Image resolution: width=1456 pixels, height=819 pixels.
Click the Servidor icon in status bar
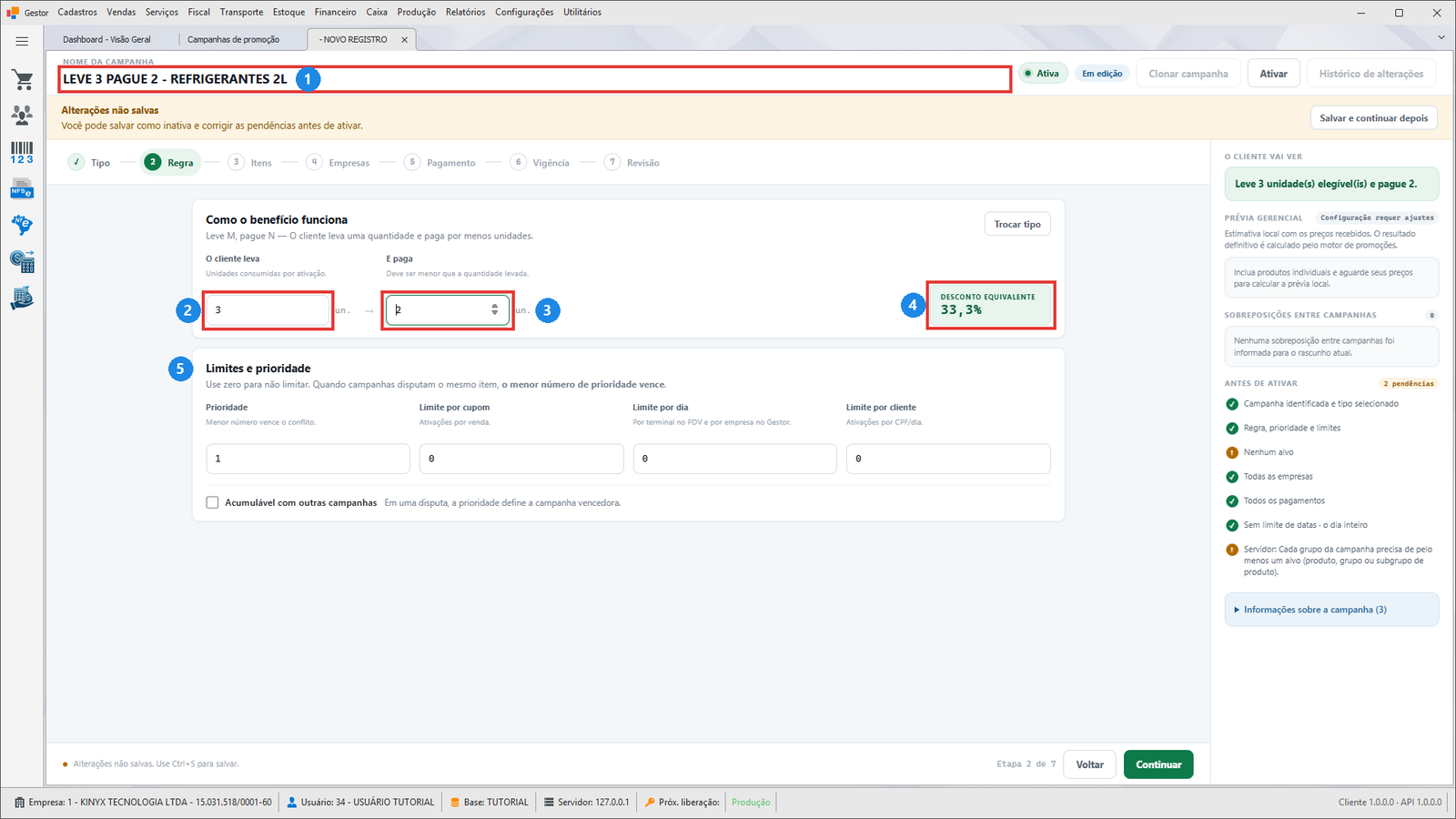pyautogui.click(x=549, y=803)
